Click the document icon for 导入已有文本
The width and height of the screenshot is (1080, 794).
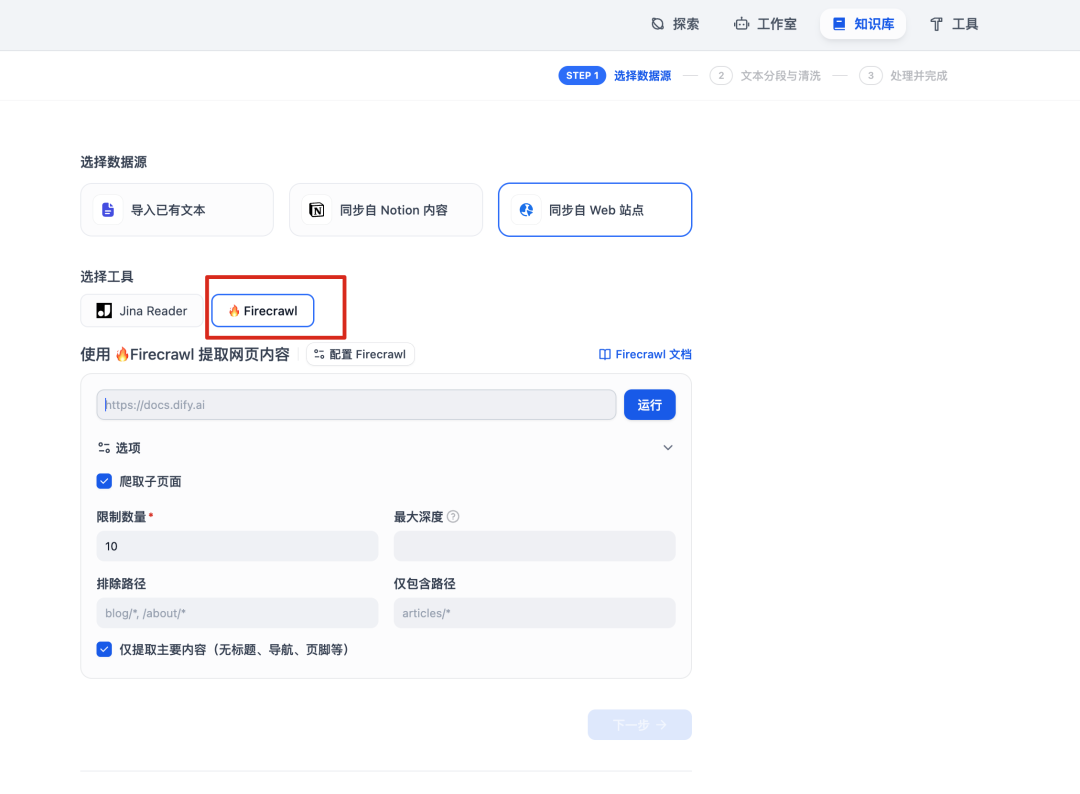[x=108, y=210]
